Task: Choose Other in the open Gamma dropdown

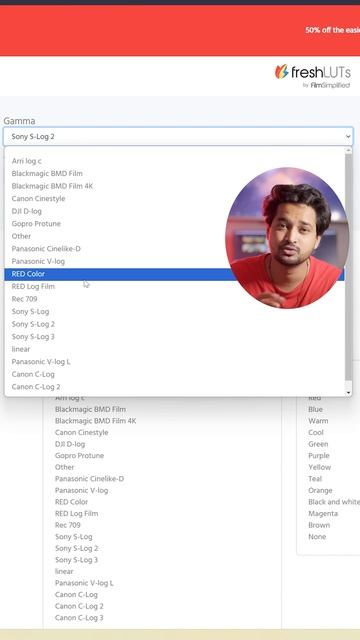Action: pos(174,236)
